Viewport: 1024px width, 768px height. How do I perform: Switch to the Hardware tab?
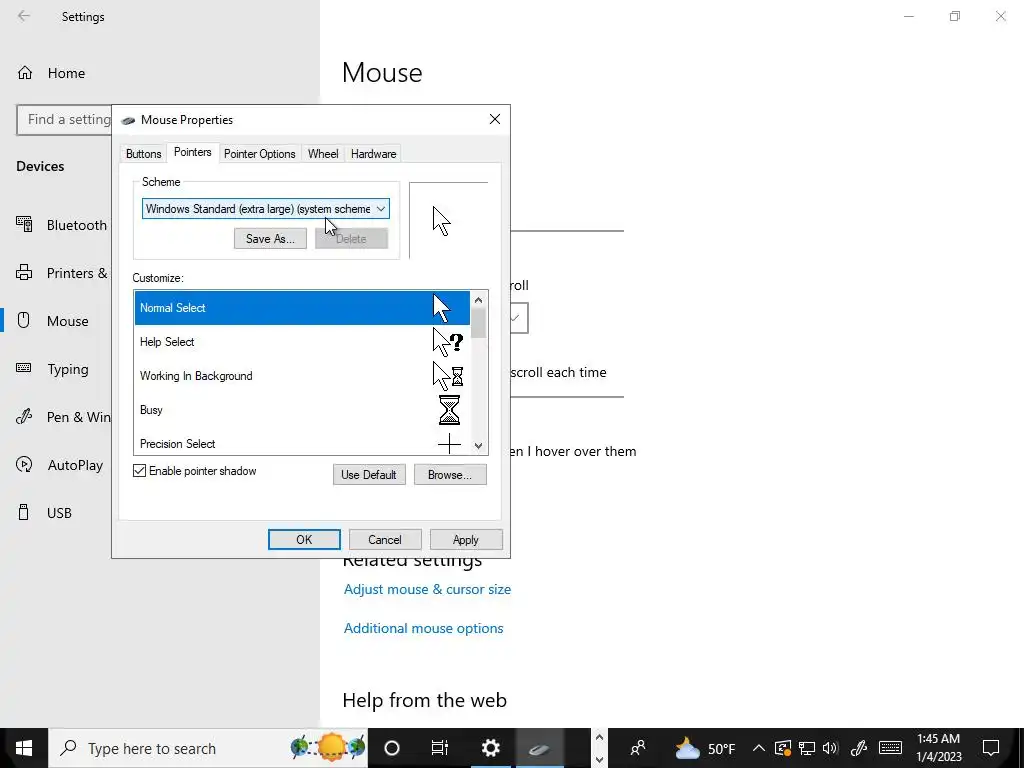(373, 153)
